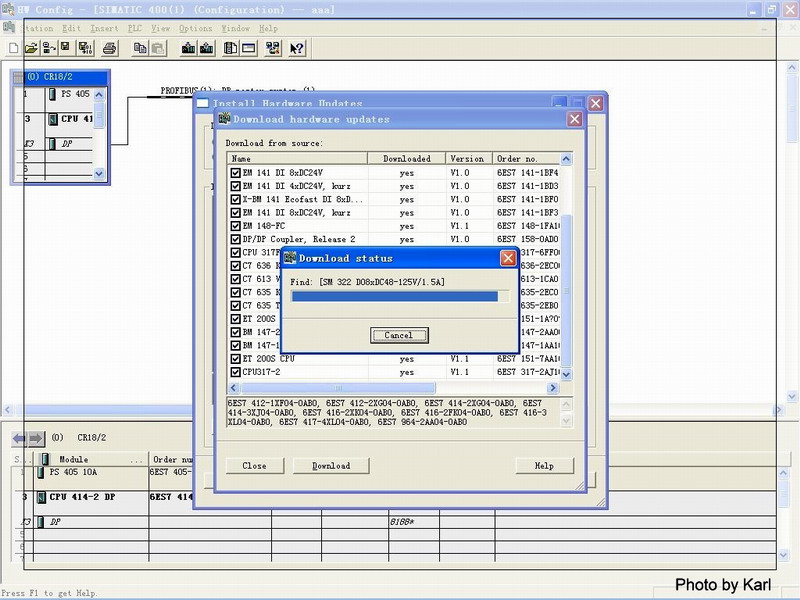Click main station view scroll up arrow

[x=792, y=67]
